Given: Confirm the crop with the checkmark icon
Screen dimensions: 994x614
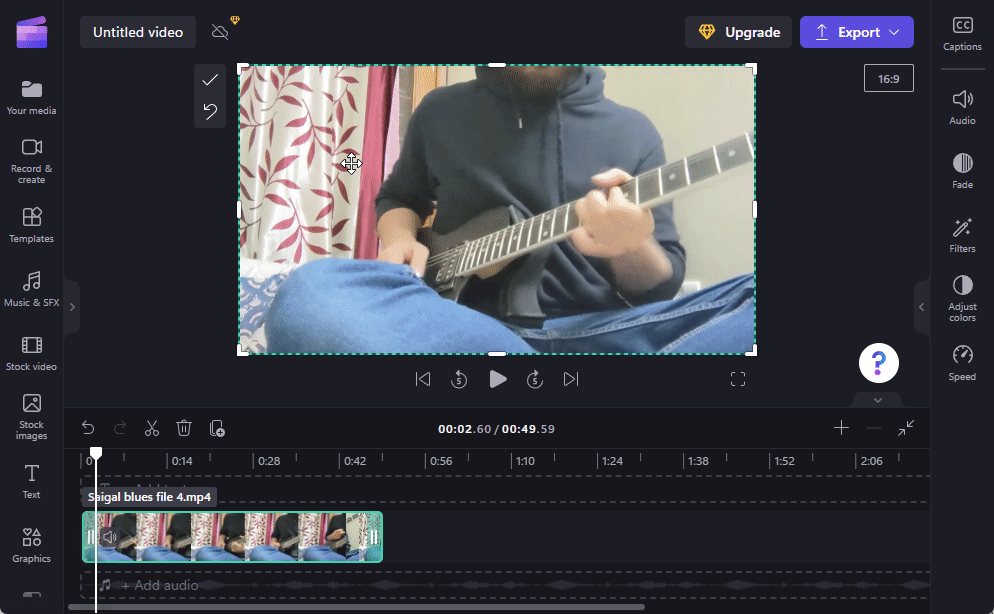Looking at the screenshot, I should pos(210,80).
